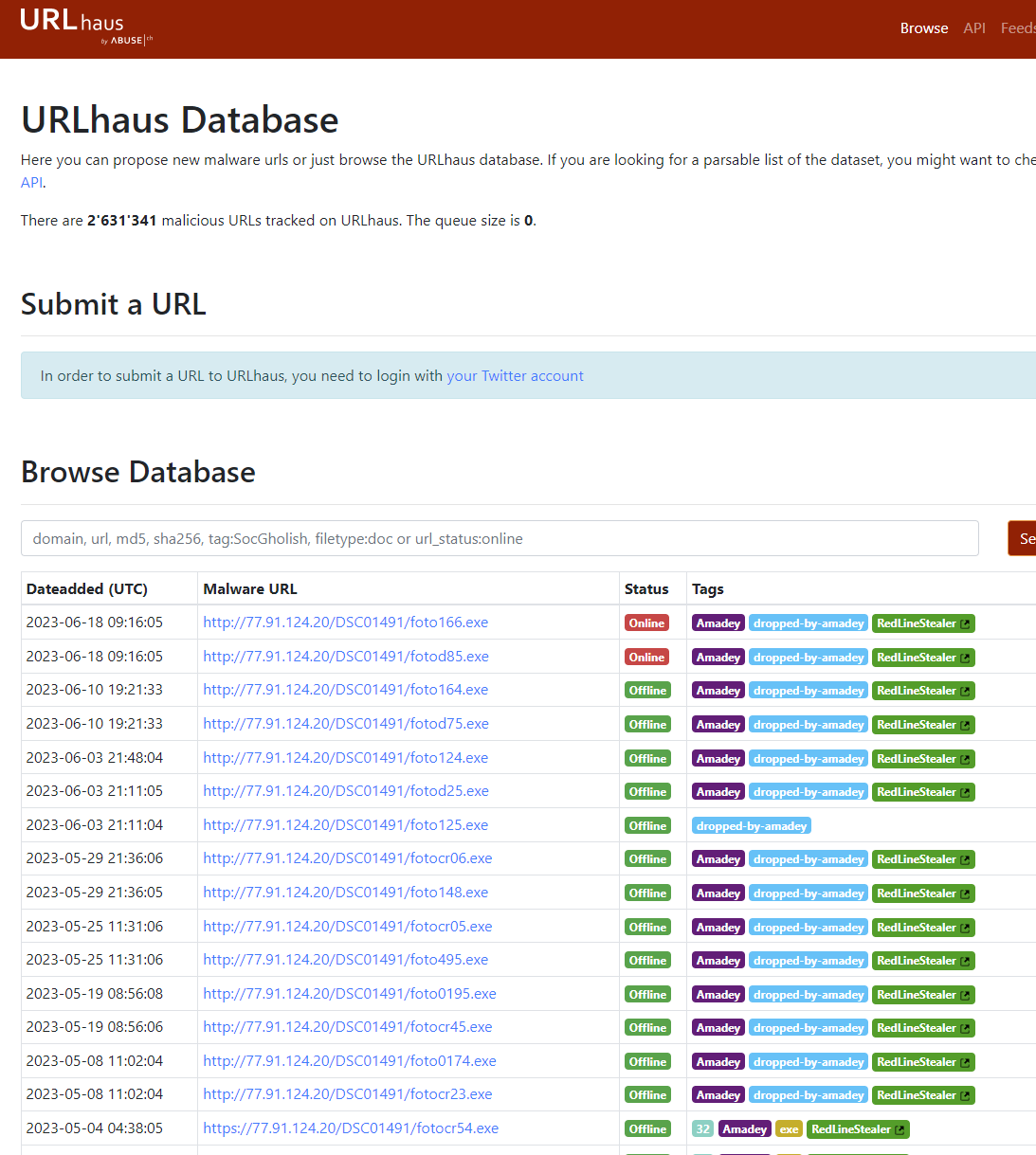
Task: Click RedLineStealer external-link tag on foto164.exe row
Action: 923,691
